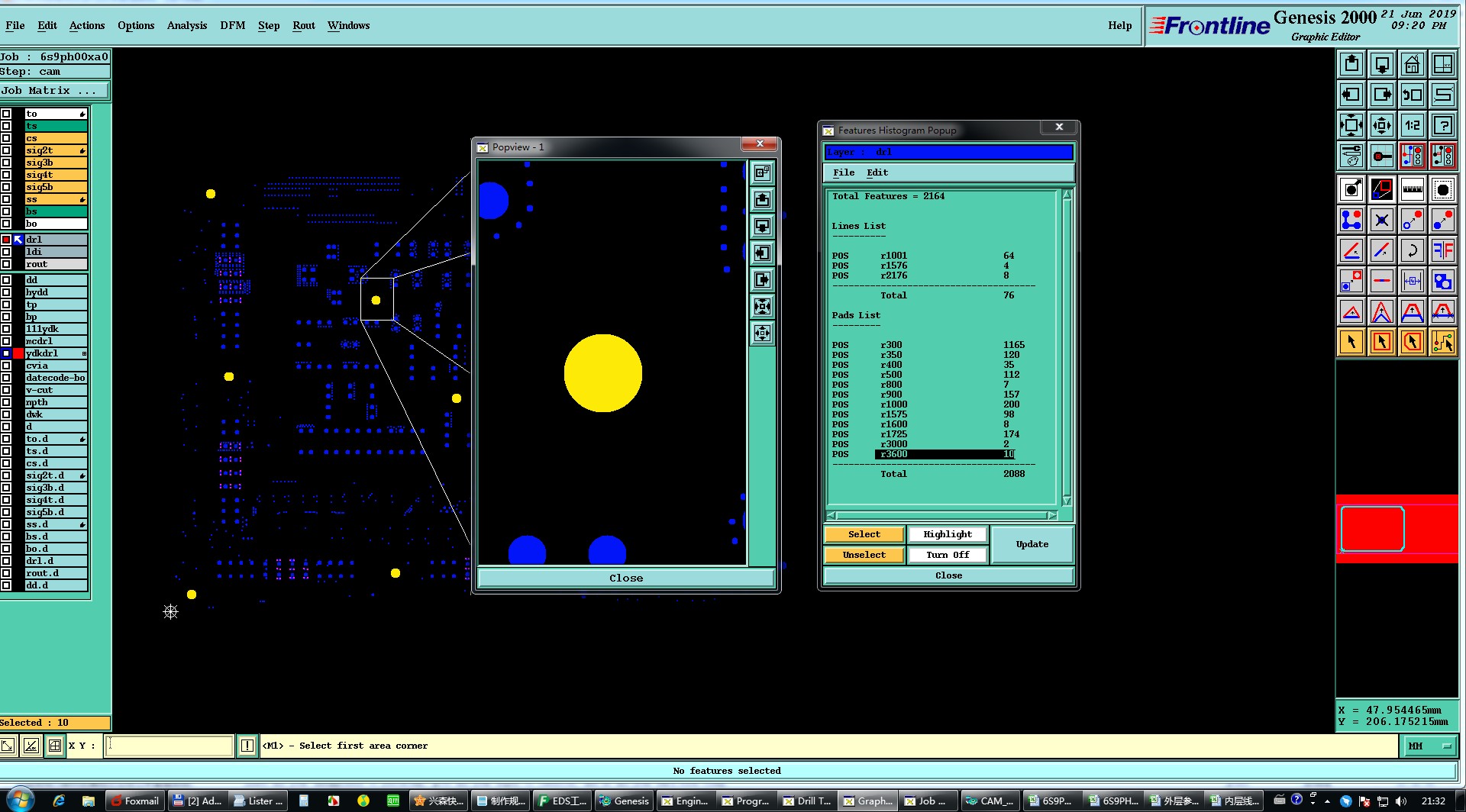Select the plain arrow selection tool
The width and height of the screenshot is (1466, 812).
click(x=1351, y=342)
